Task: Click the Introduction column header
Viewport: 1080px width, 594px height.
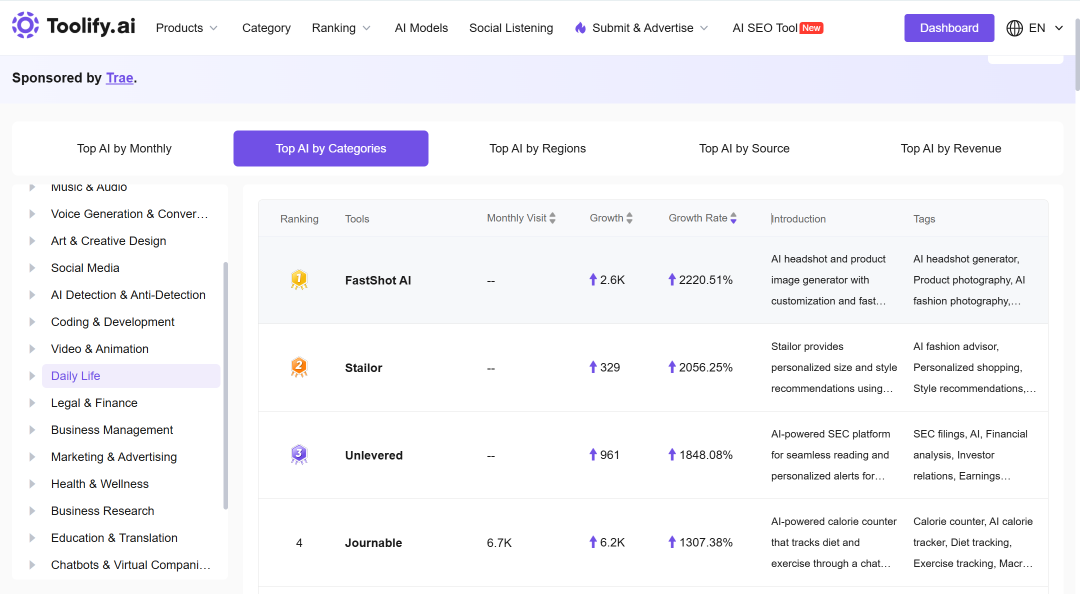Action: tap(798, 219)
